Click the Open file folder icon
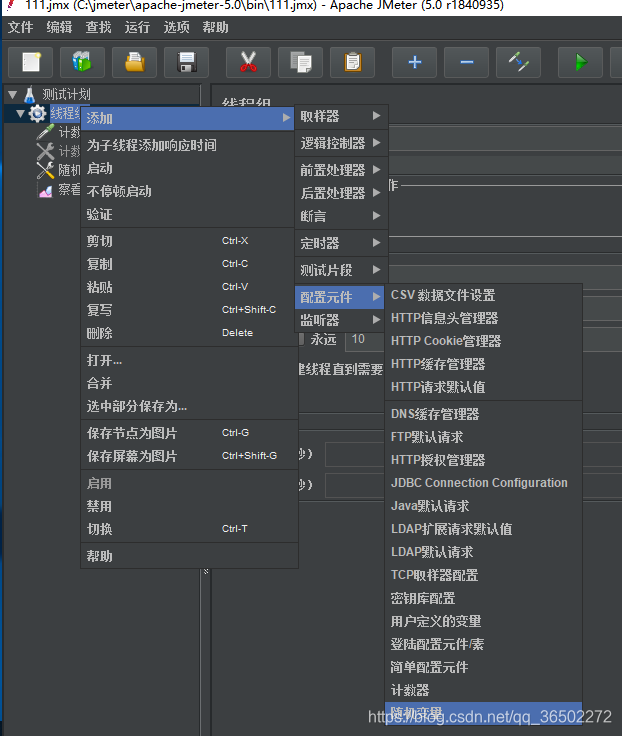The width and height of the screenshot is (622, 736). (134, 62)
